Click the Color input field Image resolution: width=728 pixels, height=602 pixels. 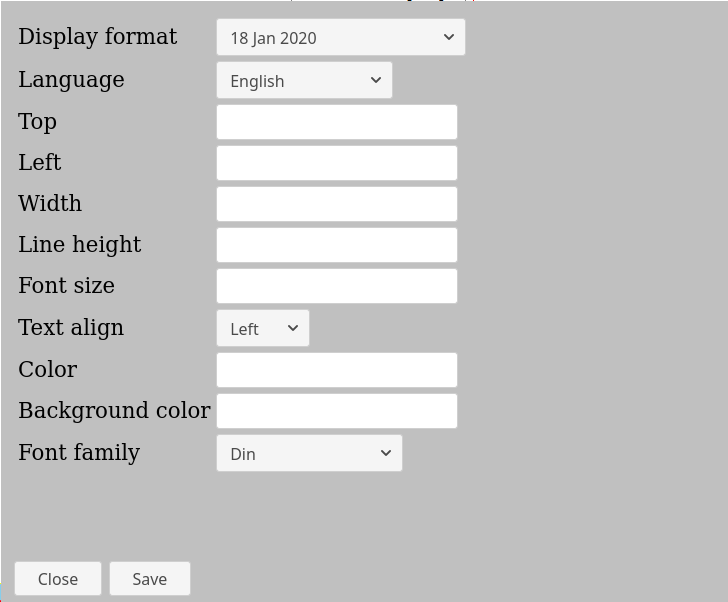click(337, 371)
